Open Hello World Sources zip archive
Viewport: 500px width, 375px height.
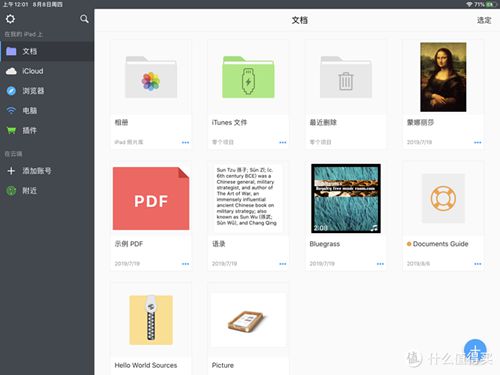pyautogui.click(x=151, y=320)
